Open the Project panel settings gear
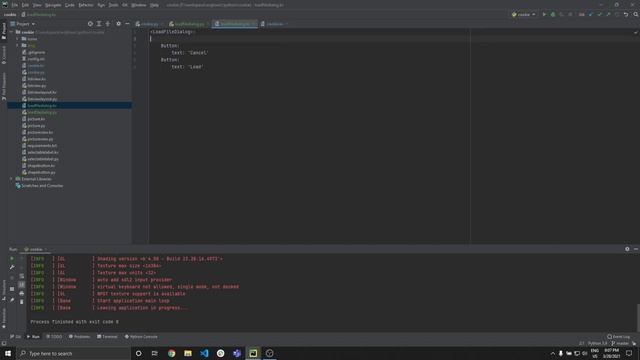The width and height of the screenshot is (640, 360). pyautogui.click(x=118, y=24)
